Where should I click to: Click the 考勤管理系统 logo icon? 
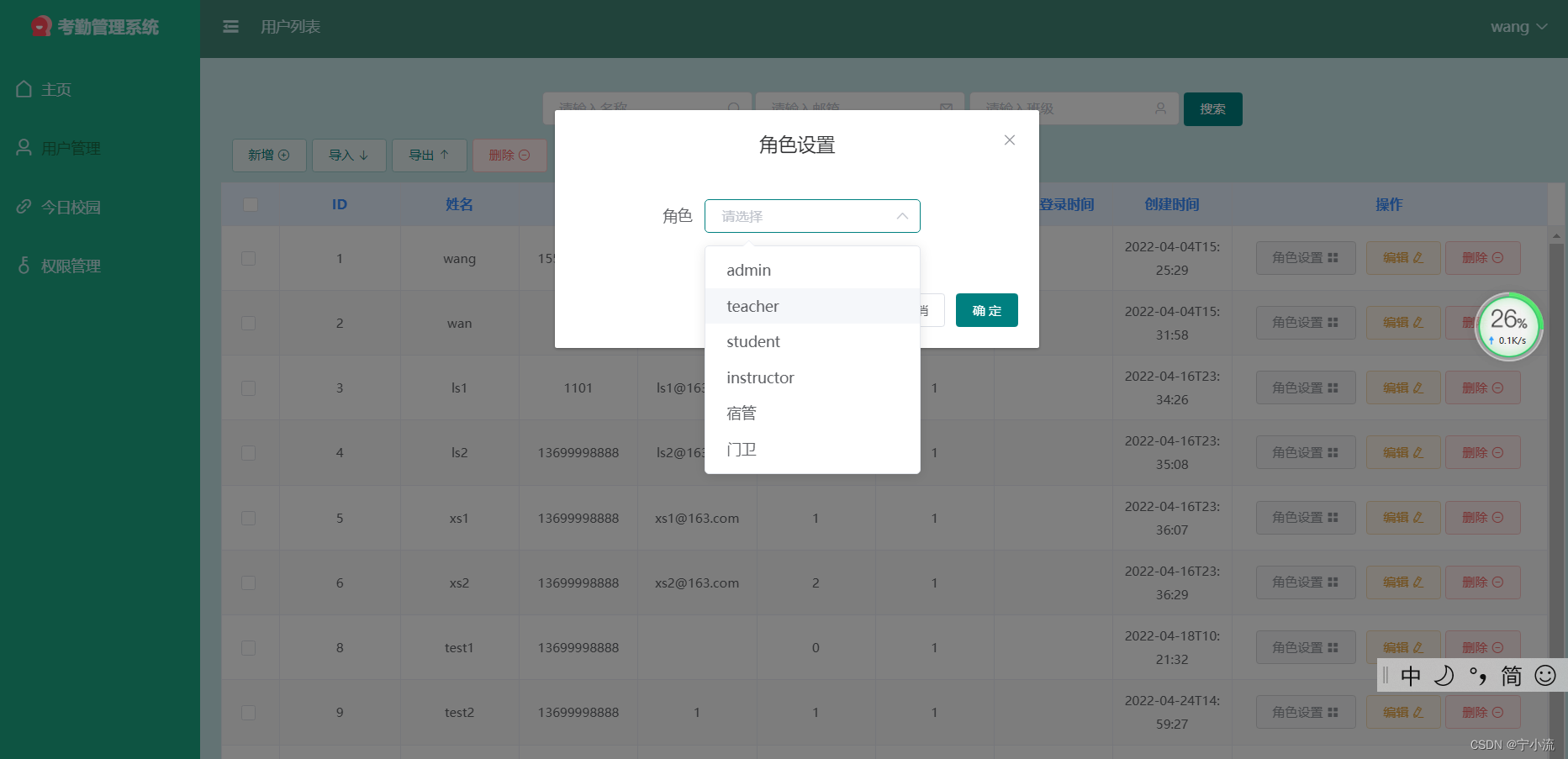click(x=41, y=25)
